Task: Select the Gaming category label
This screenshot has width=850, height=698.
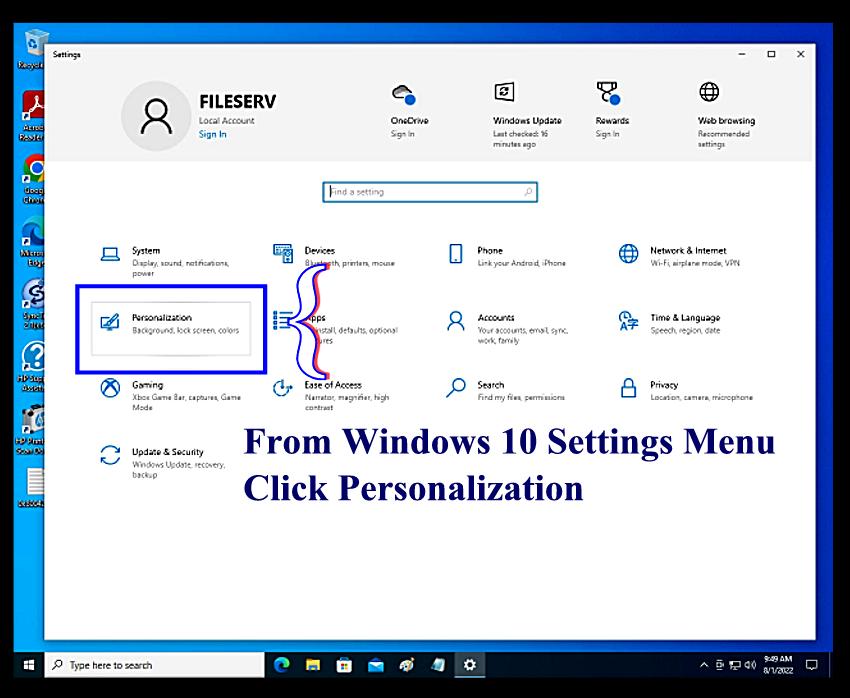Action: [147, 385]
